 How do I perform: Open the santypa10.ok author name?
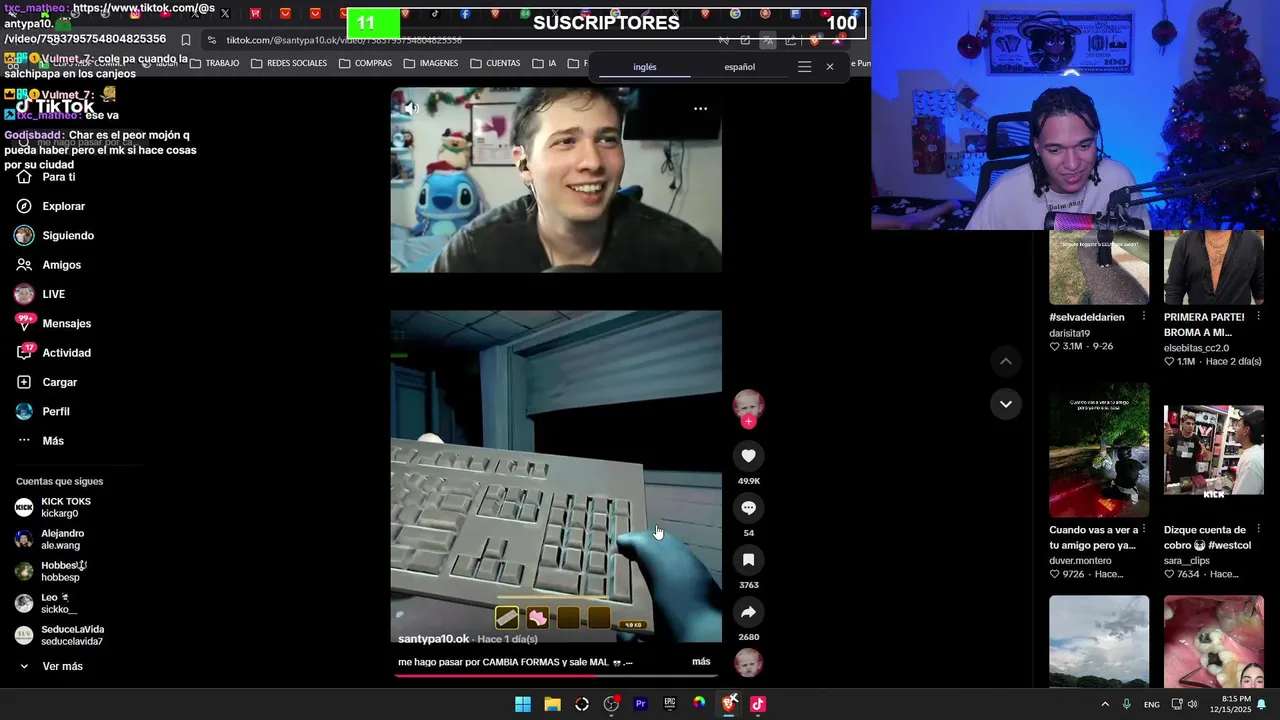[x=434, y=639]
